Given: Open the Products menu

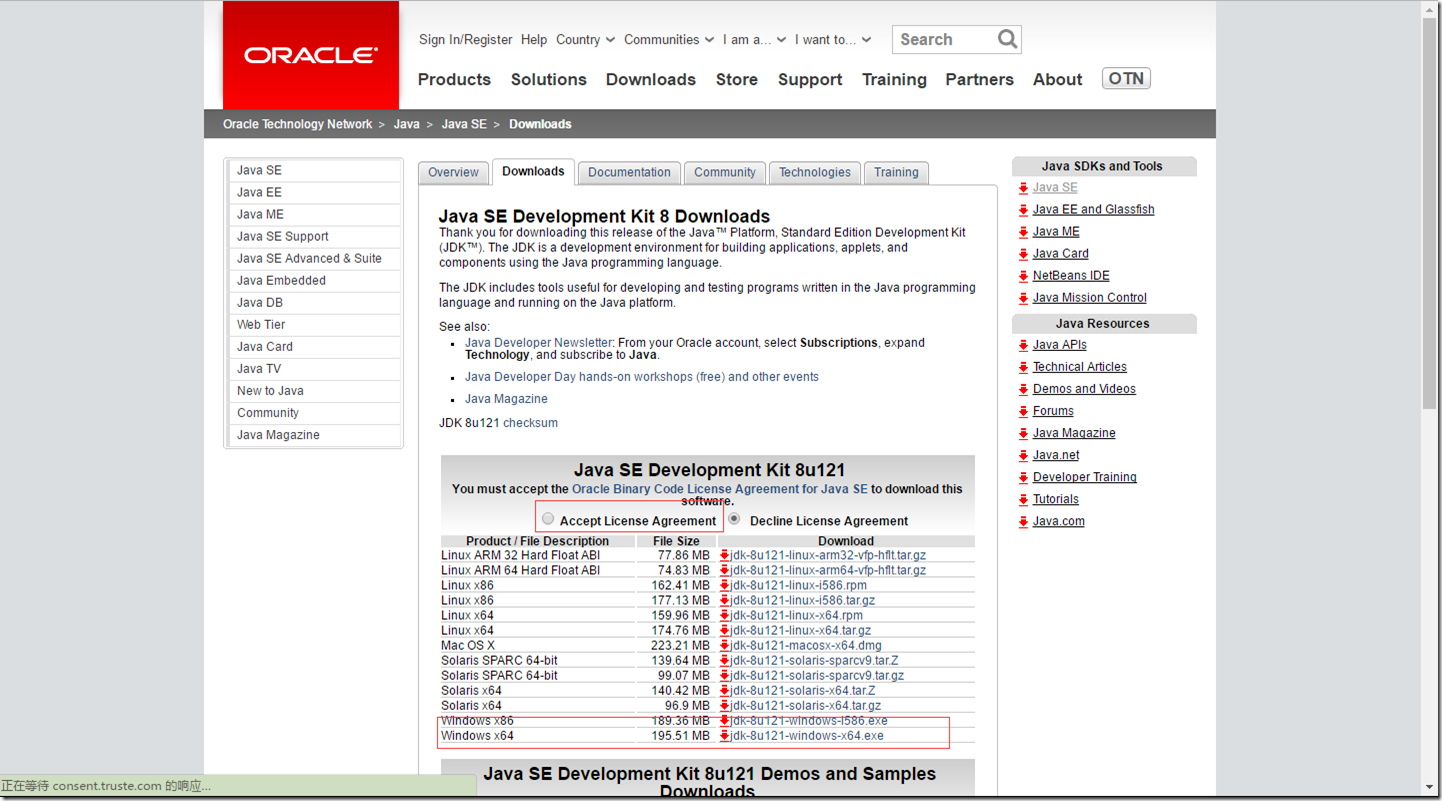Looking at the screenshot, I should [x=454, y=79].
